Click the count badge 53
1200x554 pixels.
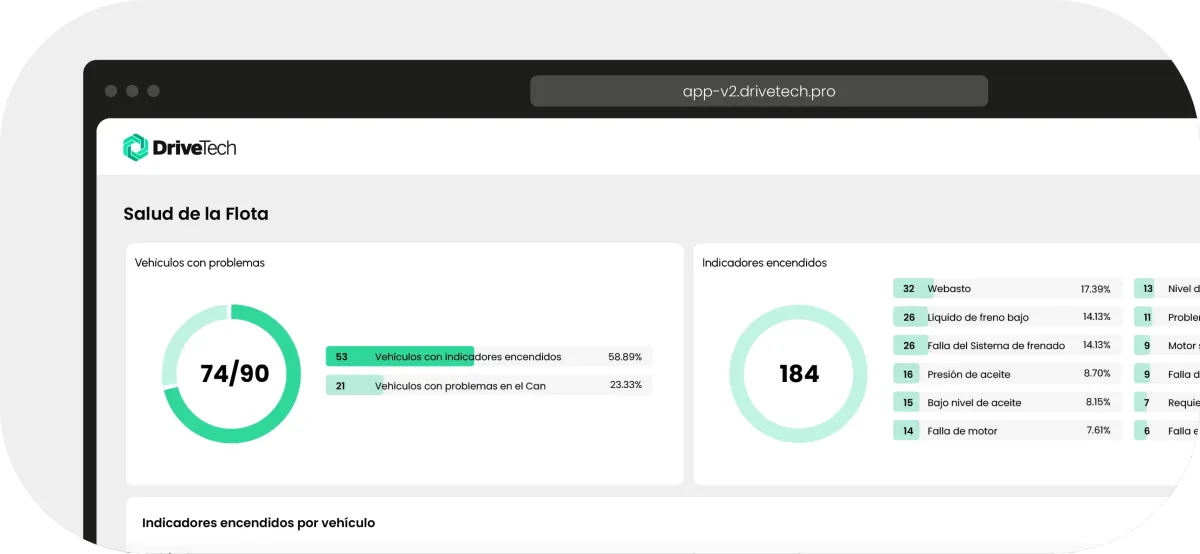(x=341, y=356)
